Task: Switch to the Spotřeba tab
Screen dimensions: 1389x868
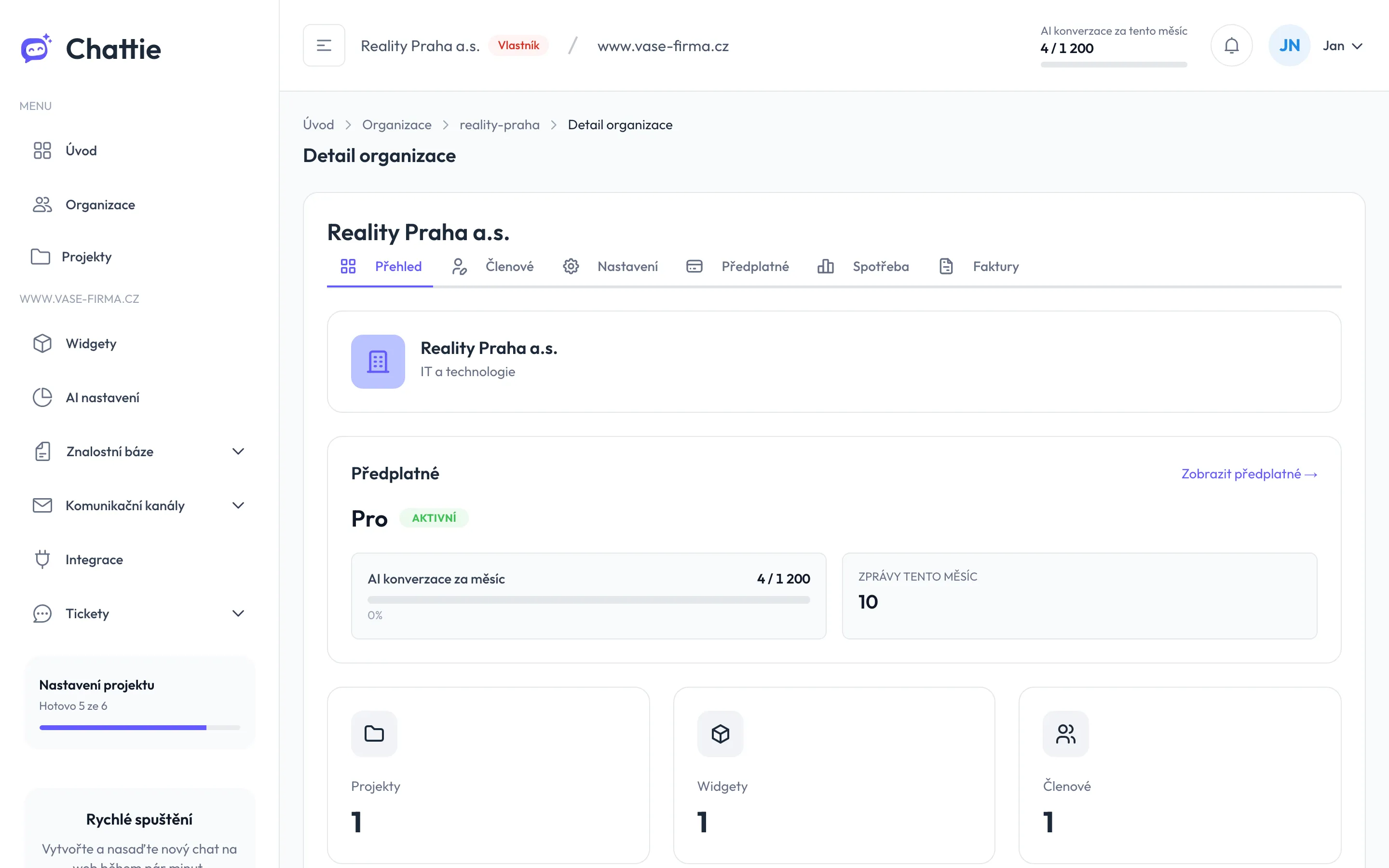Action: (863, 266)
